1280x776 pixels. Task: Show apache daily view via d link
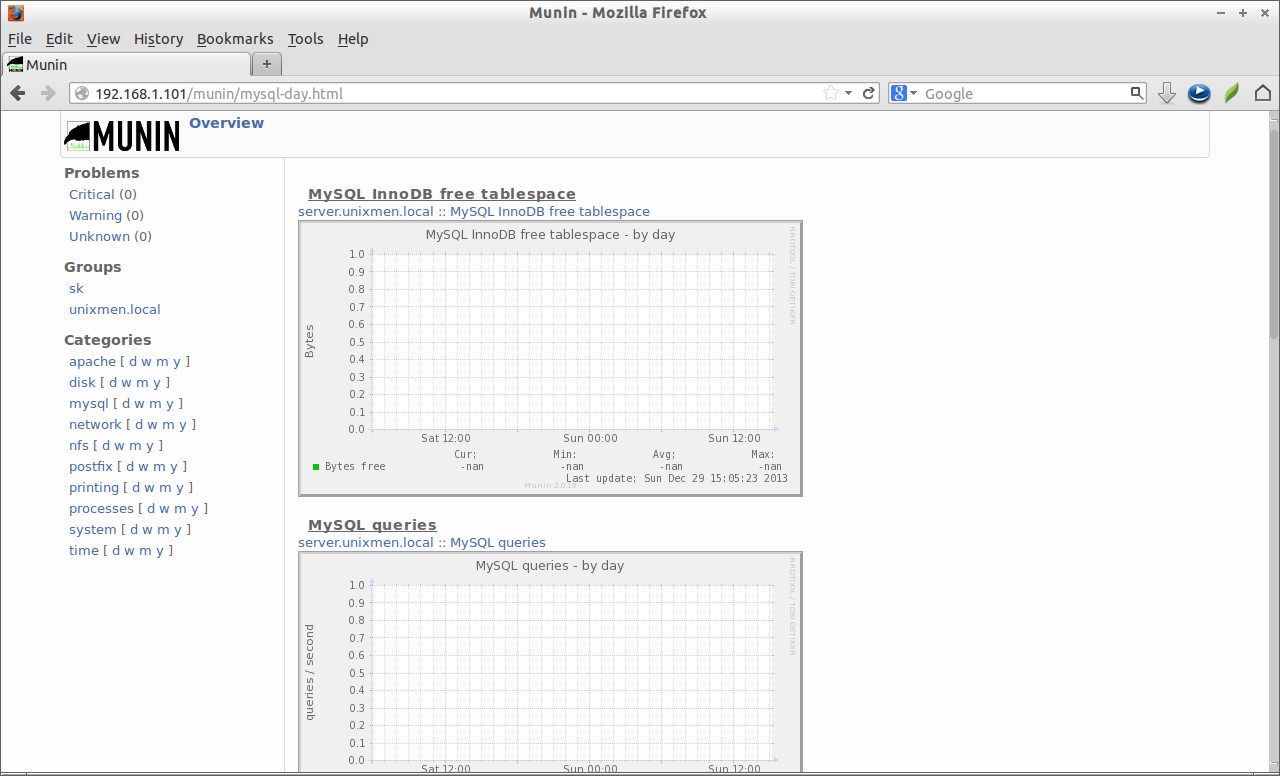[133, 361]
